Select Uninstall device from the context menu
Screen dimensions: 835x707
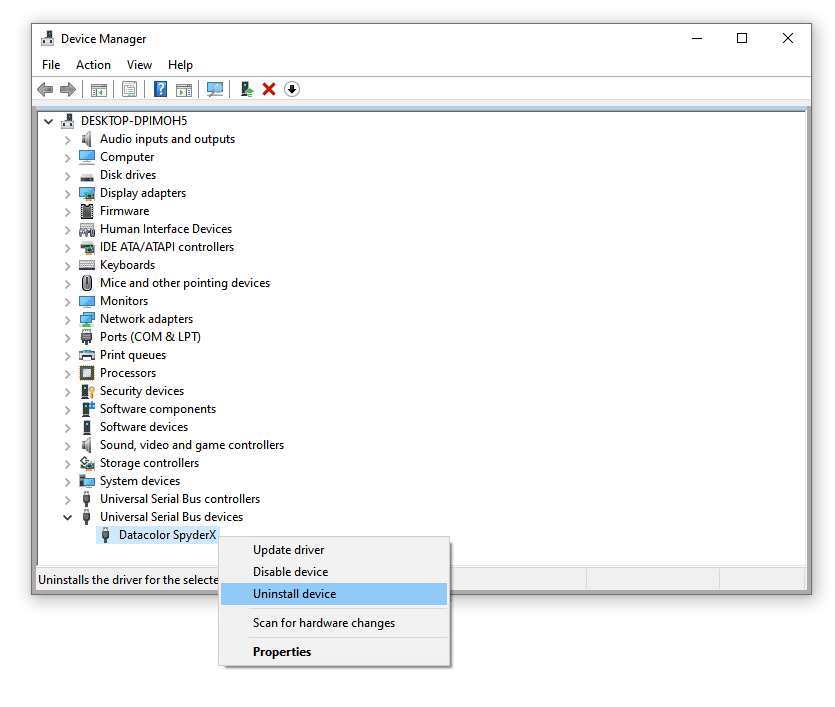pos(292,593)
